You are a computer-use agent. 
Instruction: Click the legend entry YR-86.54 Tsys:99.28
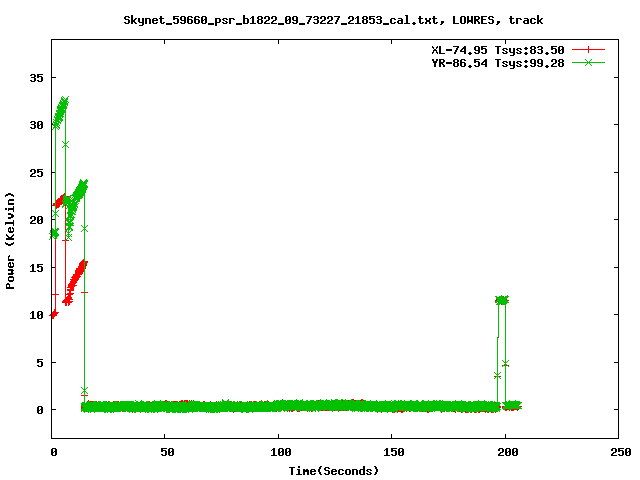coord(498,63)
